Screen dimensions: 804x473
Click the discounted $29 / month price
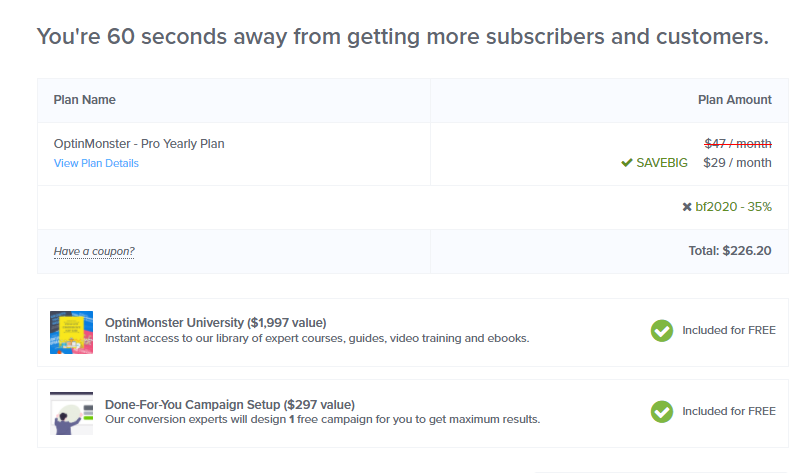coord(738,163)
